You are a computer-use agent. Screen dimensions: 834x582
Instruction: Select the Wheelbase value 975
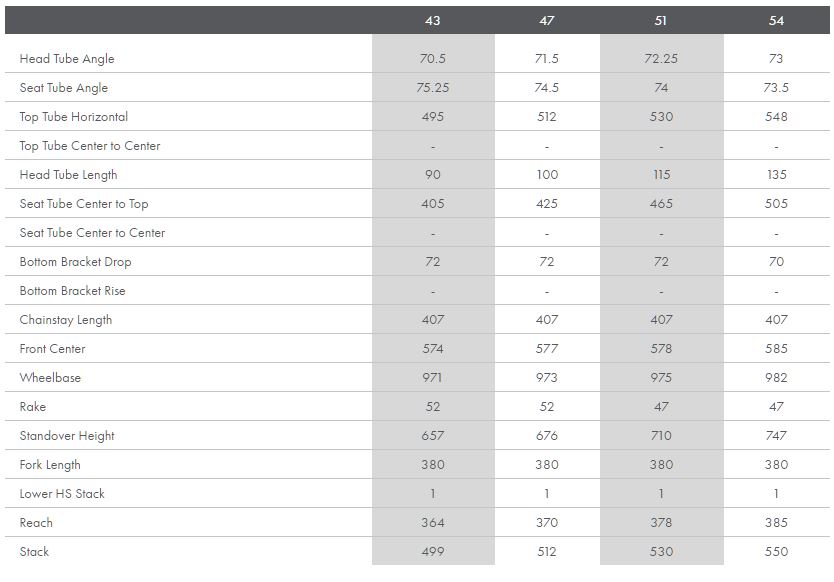tap(661, 378)
